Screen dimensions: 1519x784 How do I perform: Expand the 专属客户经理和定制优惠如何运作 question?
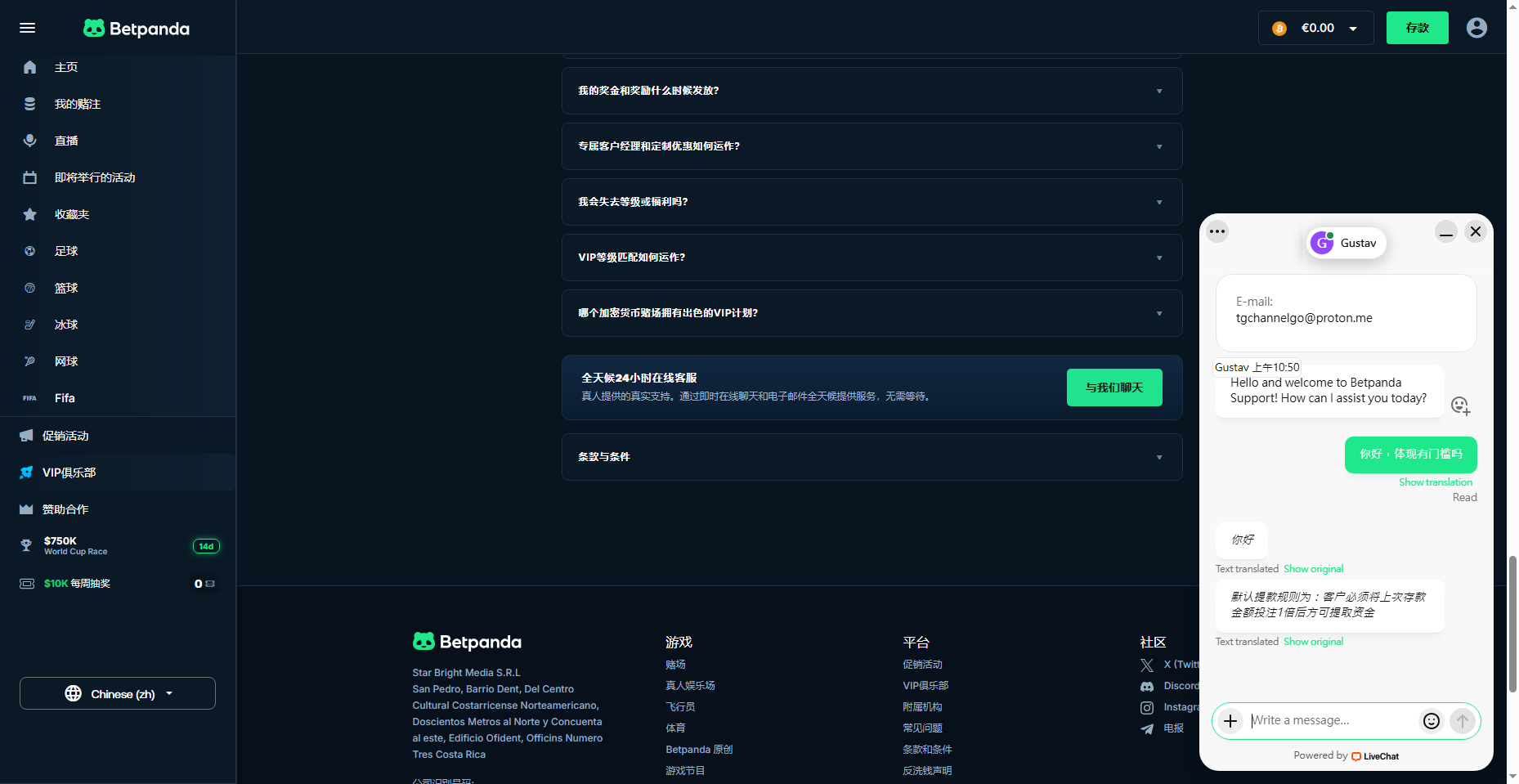click(872, 146)
